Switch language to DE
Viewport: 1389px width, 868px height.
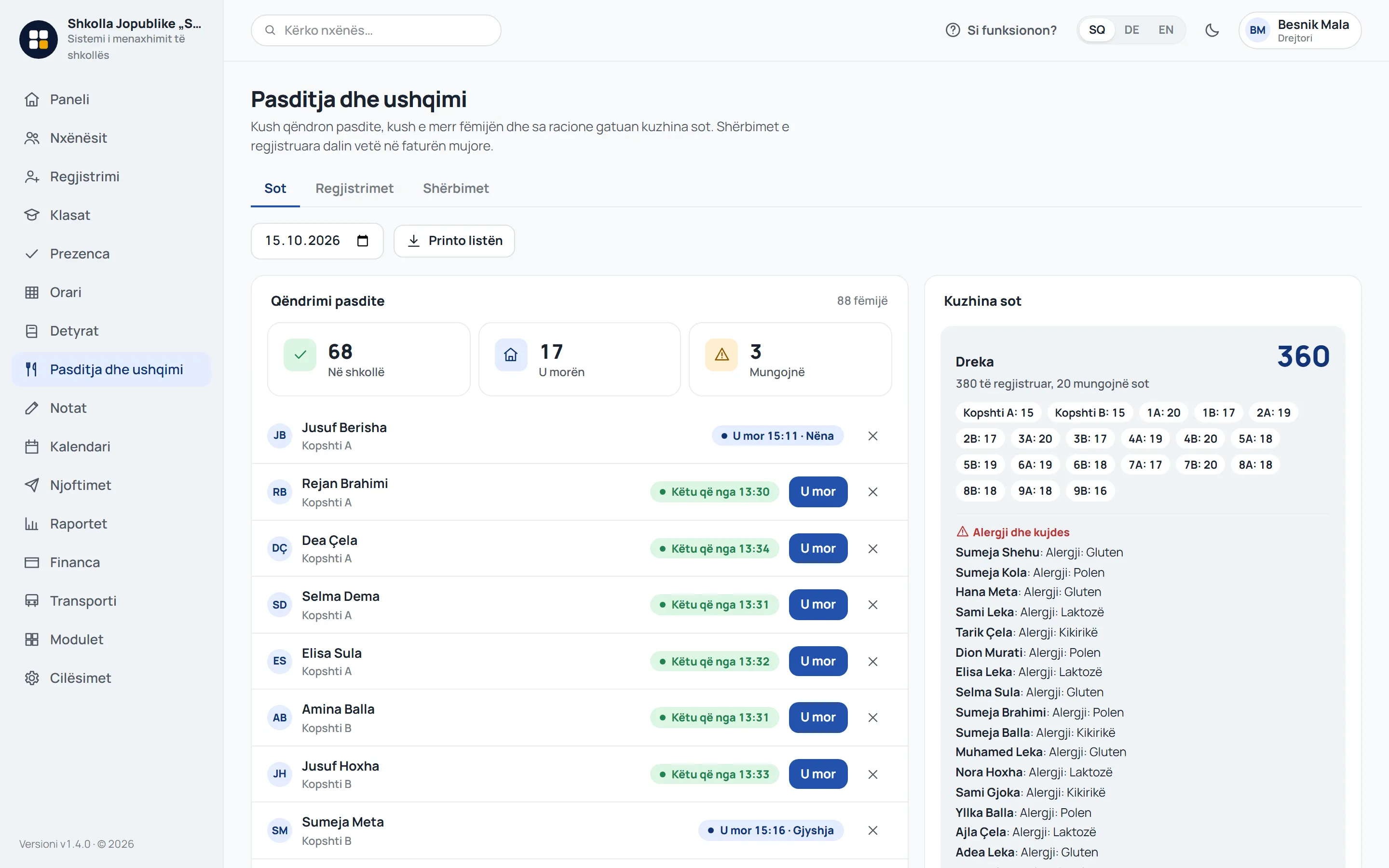coord(1131,30)
